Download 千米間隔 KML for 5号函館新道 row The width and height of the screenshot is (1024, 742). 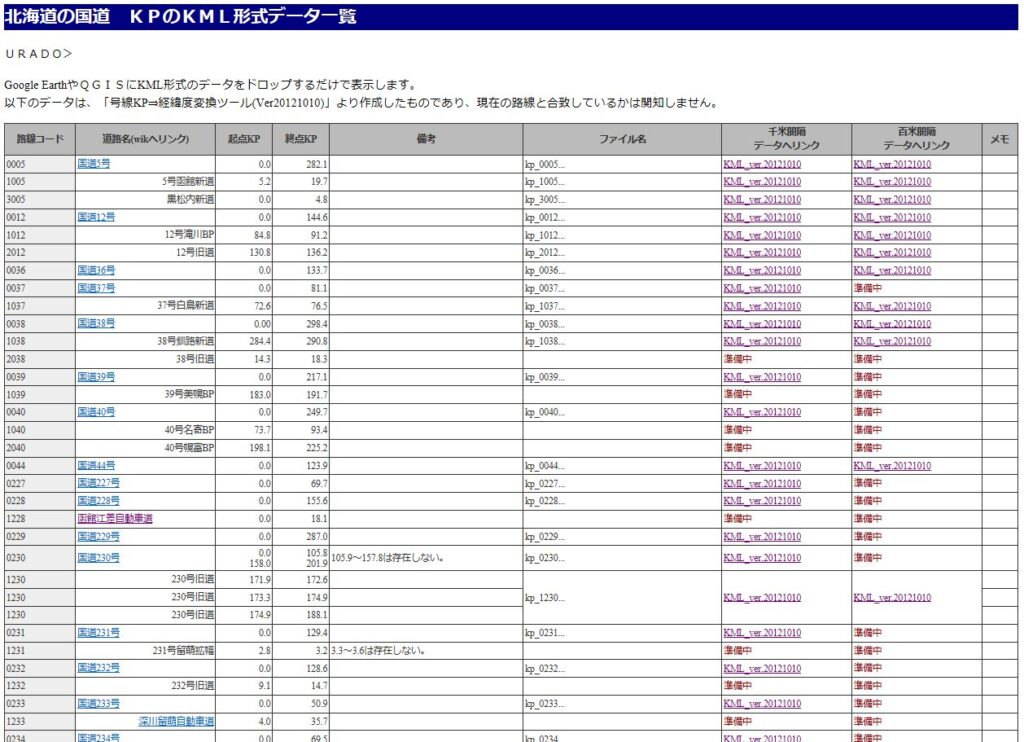tap(762, 182)
